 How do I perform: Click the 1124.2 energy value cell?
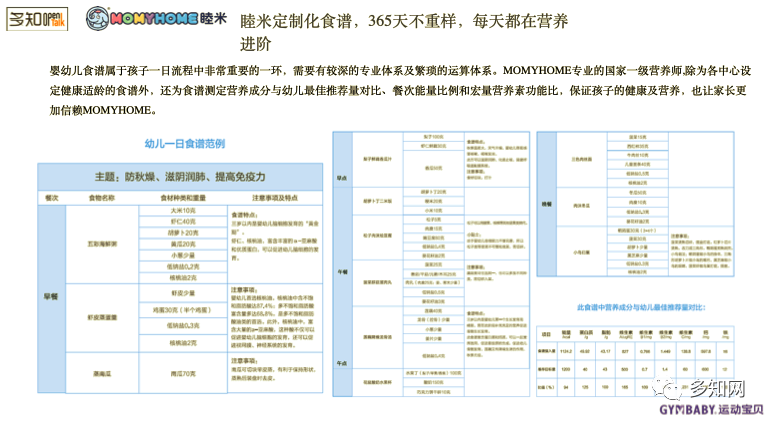566,352
